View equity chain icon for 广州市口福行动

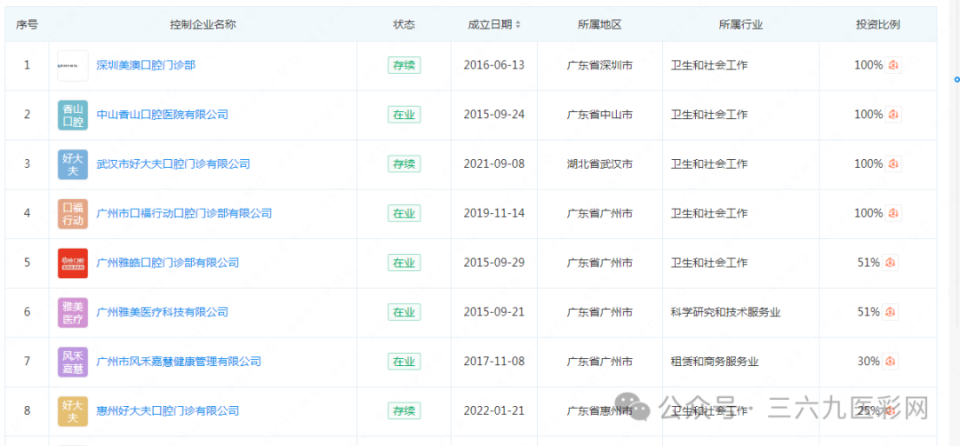click(x=893, y=213)
